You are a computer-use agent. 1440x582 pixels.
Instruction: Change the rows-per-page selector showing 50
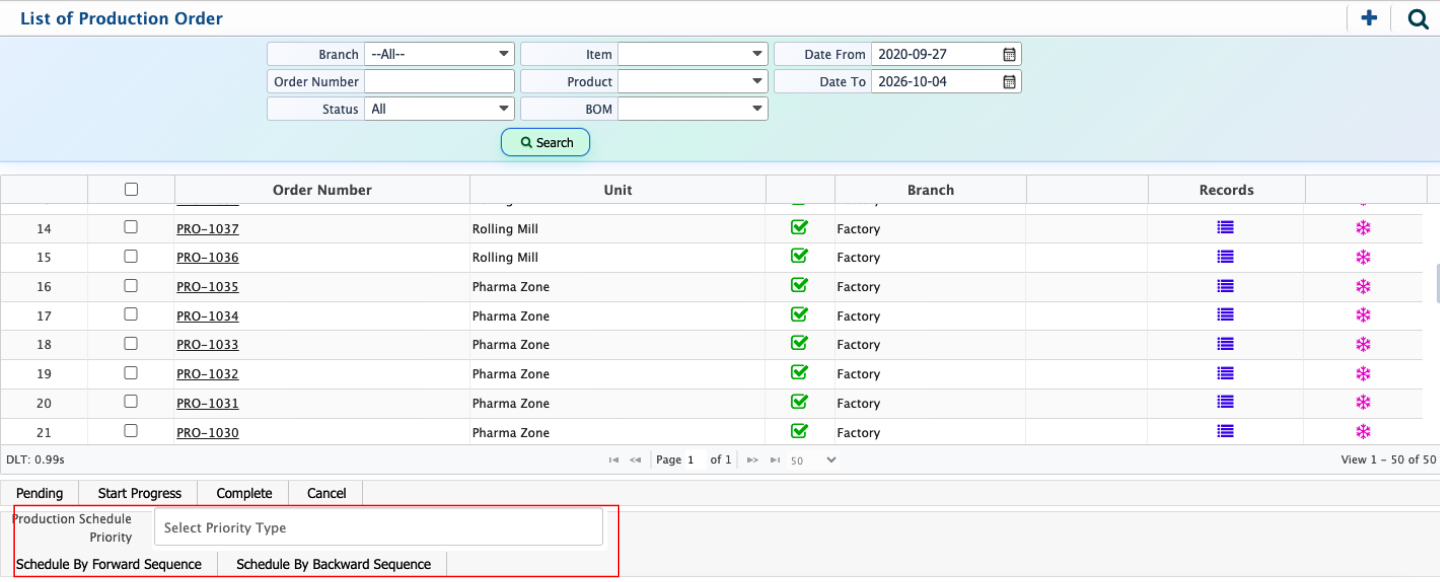tap(812, 460)
